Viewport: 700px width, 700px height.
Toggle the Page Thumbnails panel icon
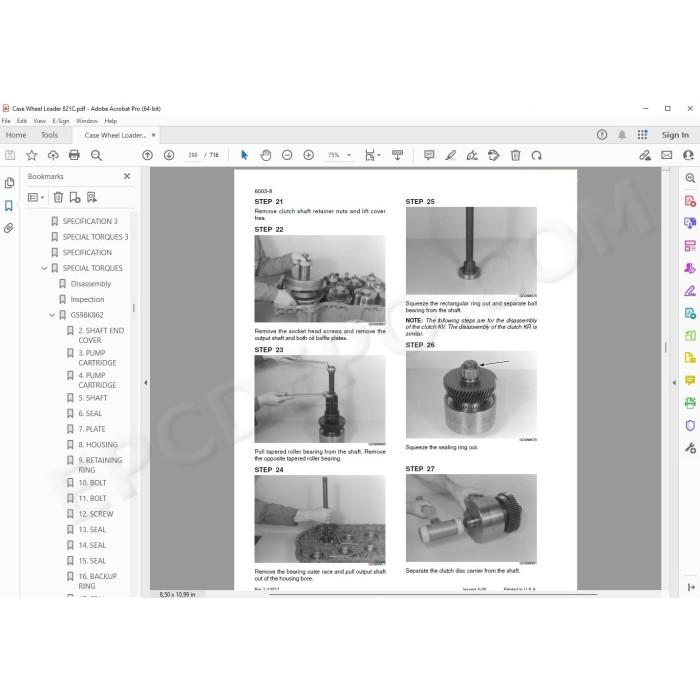point(8,183)
